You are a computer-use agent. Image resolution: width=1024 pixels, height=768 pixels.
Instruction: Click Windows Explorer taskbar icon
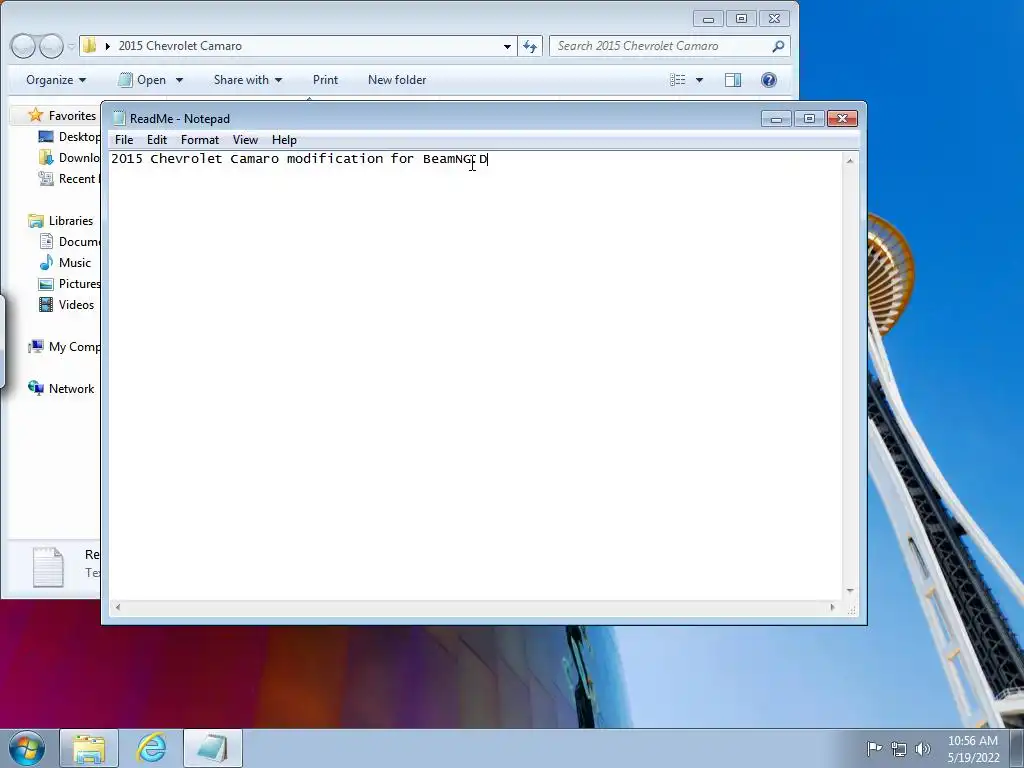click(89, 748)
